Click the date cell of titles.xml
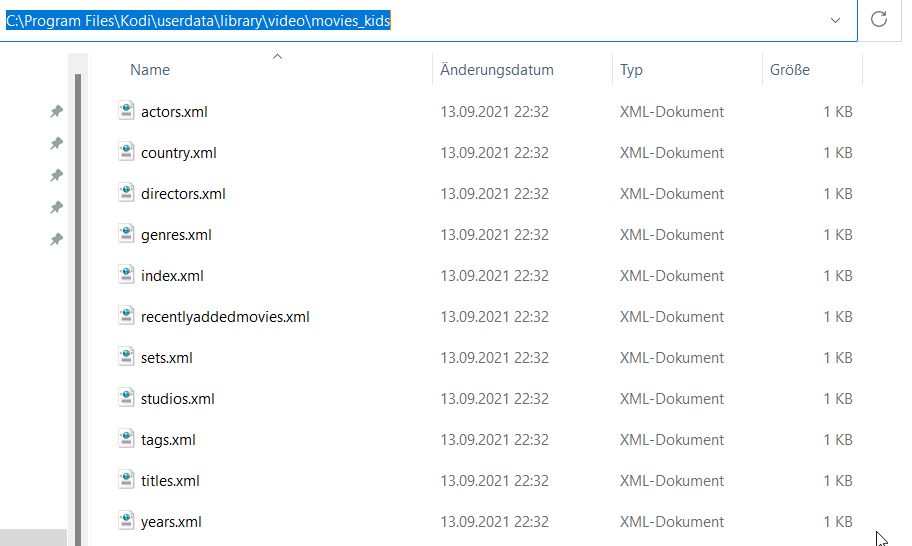This screenshot has width=912, height=546. point(494,481)
